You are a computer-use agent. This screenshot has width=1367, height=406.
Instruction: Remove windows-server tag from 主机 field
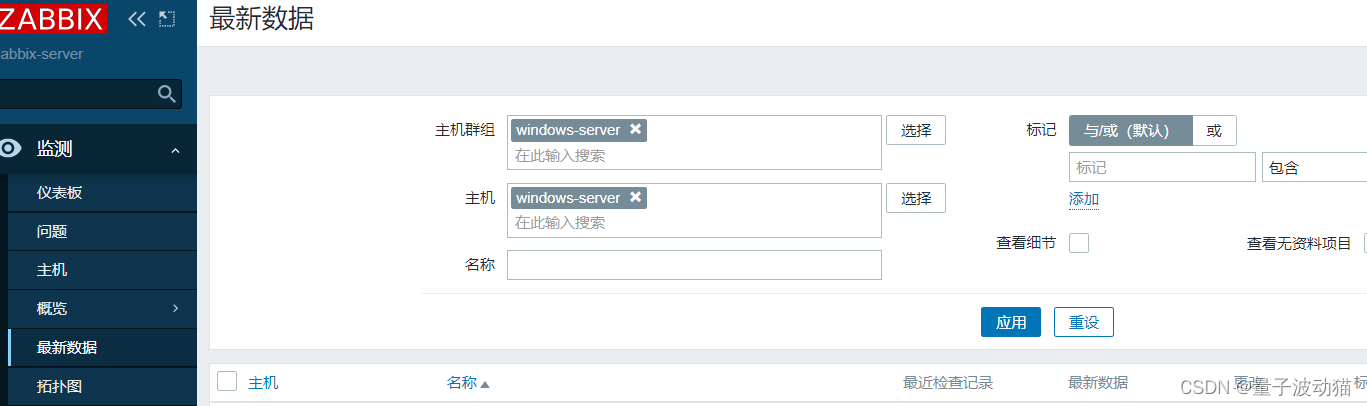point(635,198)
